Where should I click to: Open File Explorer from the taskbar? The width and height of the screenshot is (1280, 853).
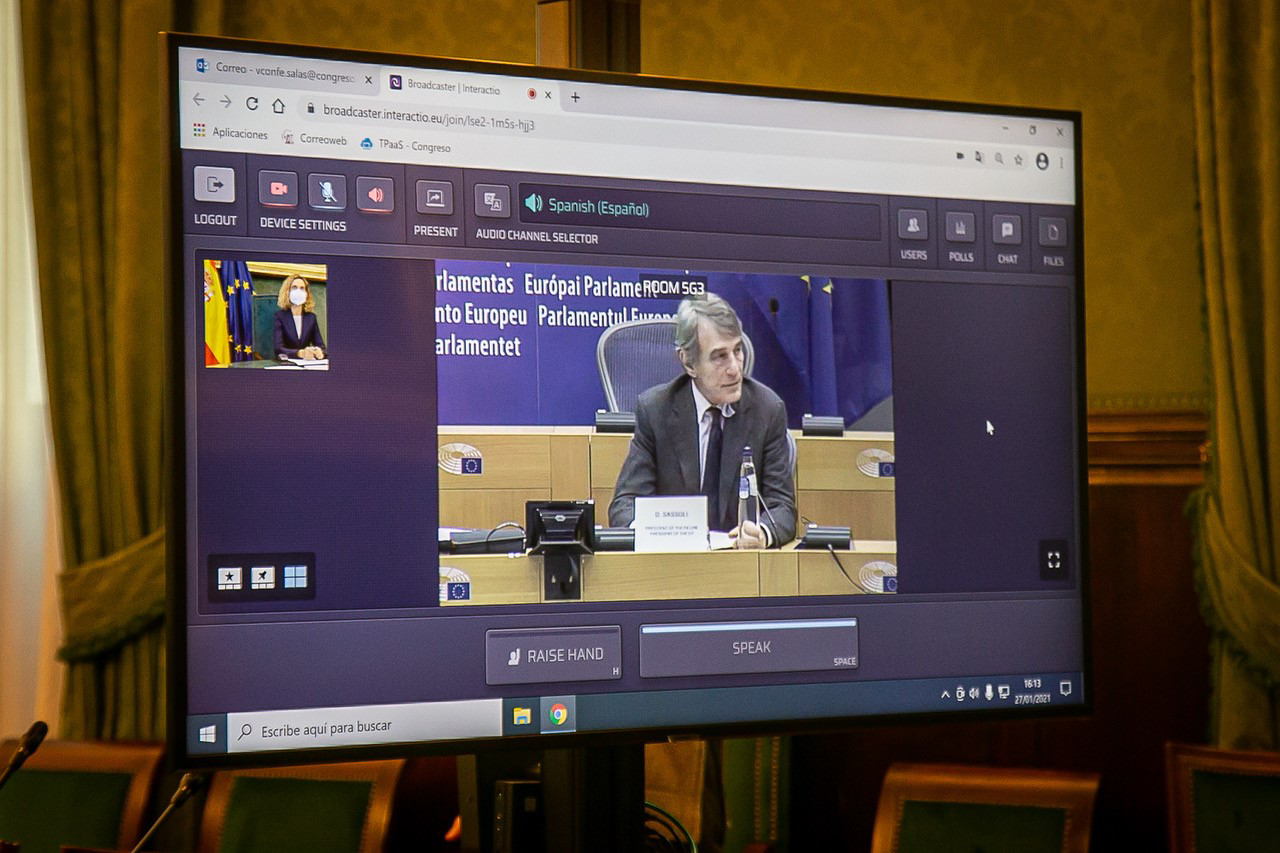click(521, 716)
